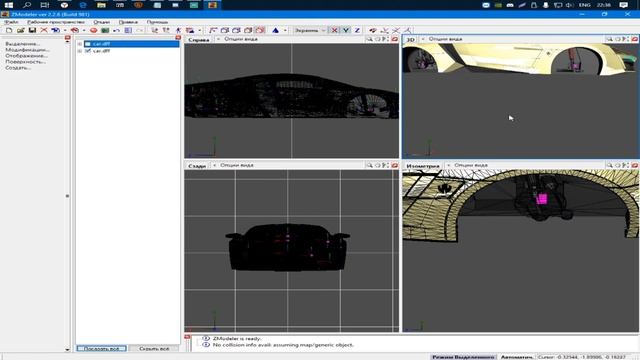
Task: Click the commands panel scroll down arrow
Action: coord(67,349)
